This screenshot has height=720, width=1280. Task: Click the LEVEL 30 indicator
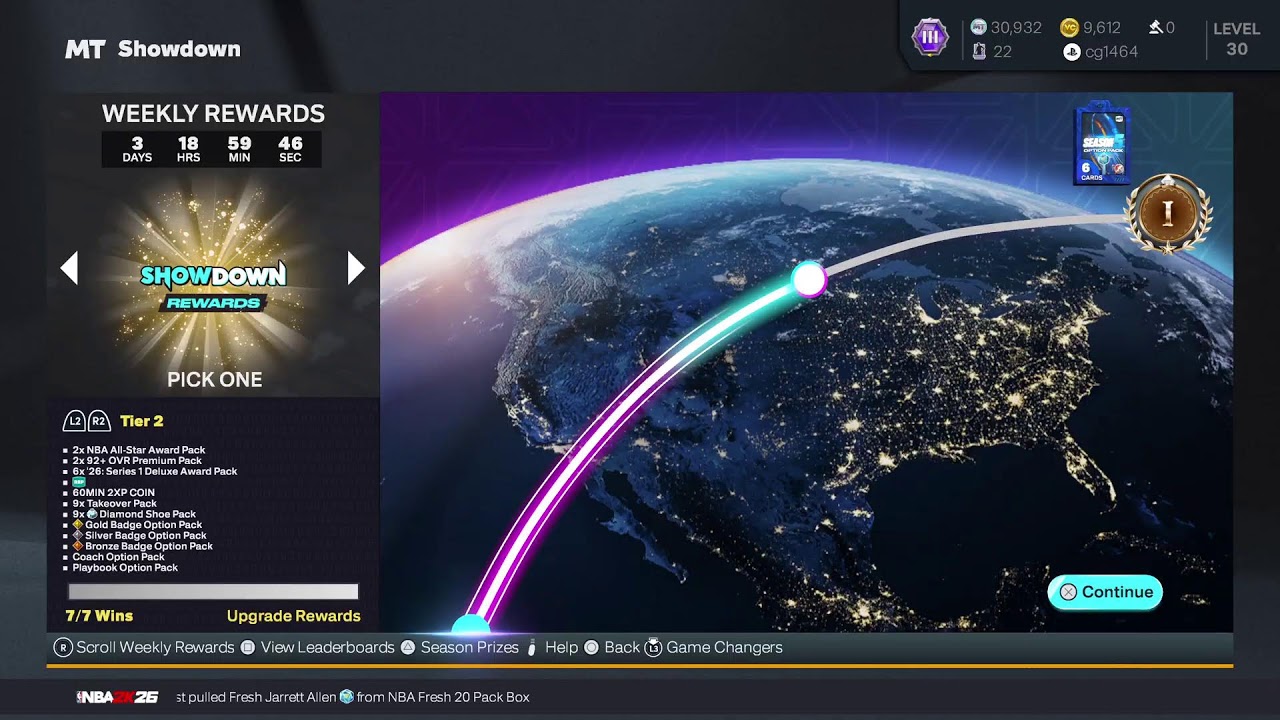[1237, 39]
